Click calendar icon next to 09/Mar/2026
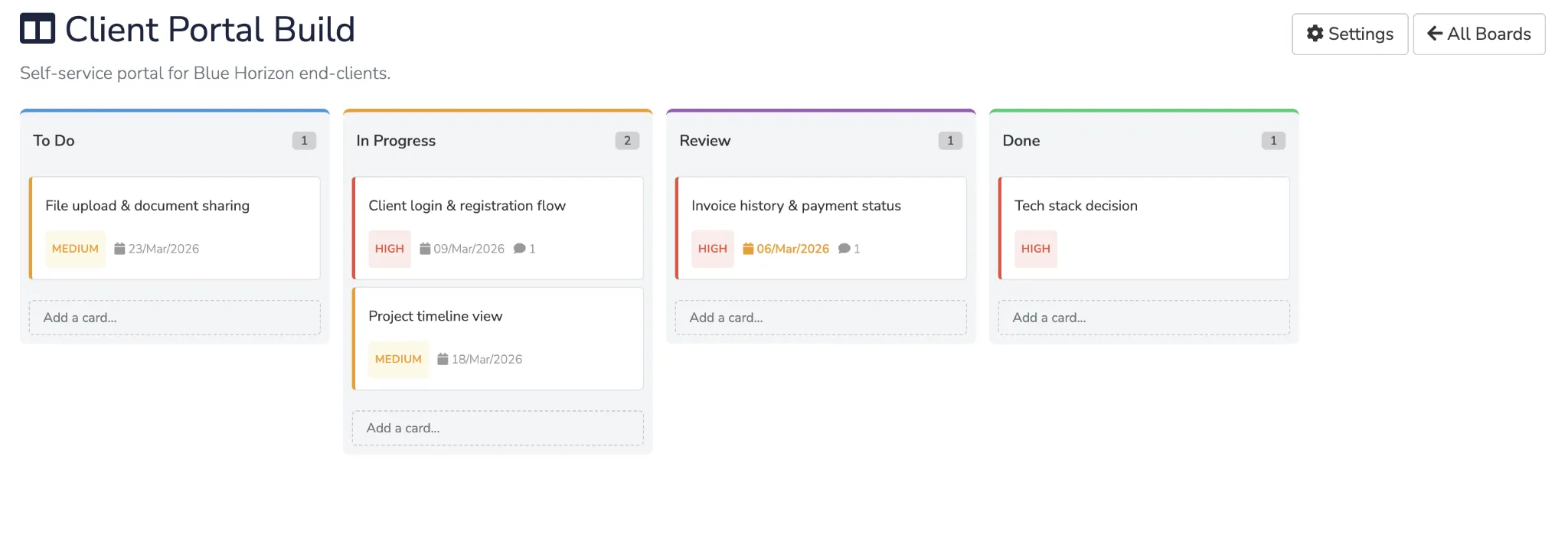This screenshot has height=538, width=1568. (425, 249)
